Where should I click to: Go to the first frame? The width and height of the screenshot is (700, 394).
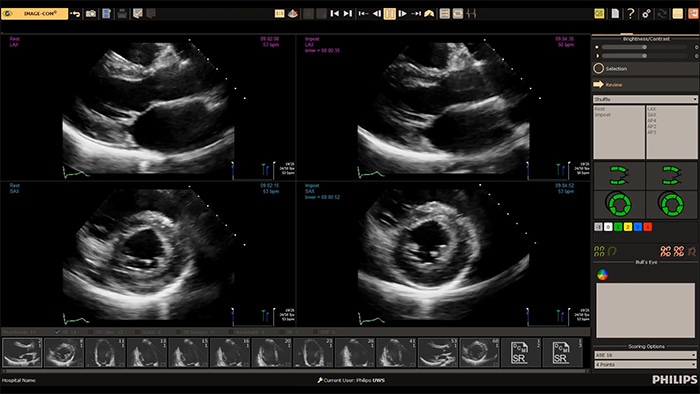(x=363, y=14)
